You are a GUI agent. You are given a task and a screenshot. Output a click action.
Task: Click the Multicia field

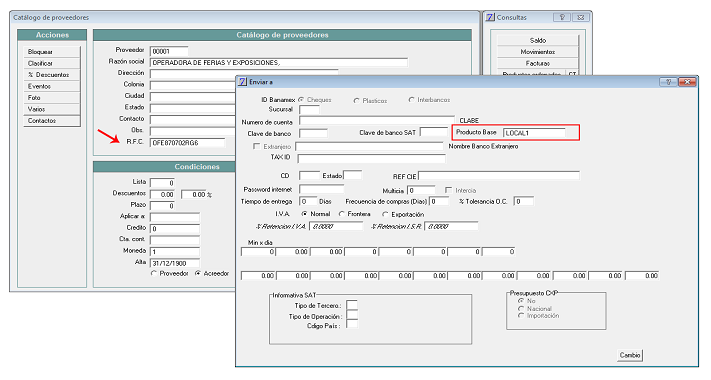point(421,190)
